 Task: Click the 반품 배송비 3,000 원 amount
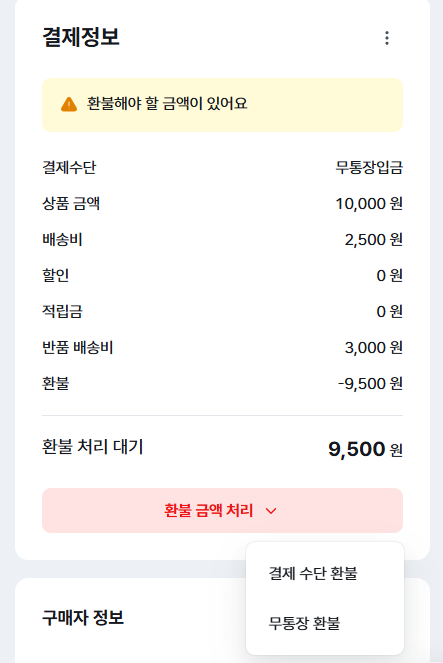[x=374, y=348]
